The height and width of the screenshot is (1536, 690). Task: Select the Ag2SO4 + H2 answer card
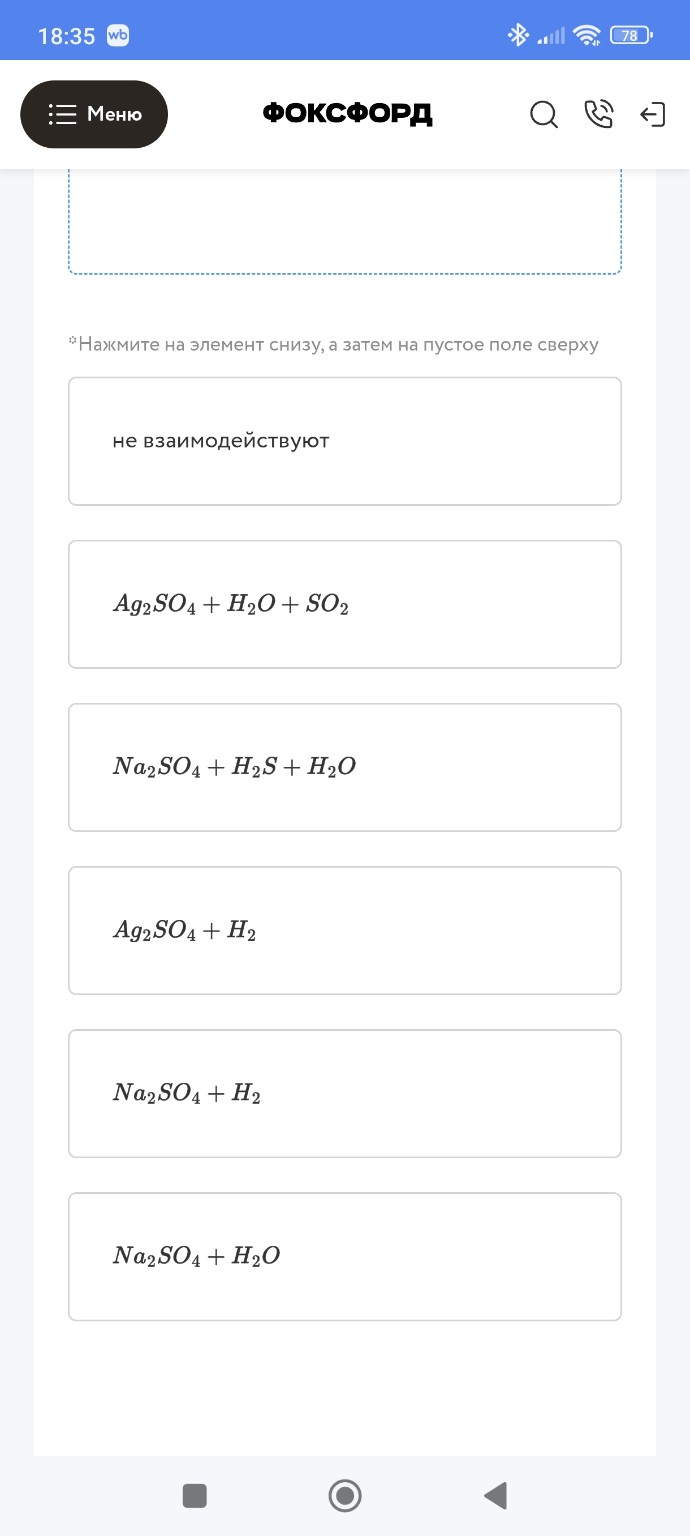[x=345, y=930]
